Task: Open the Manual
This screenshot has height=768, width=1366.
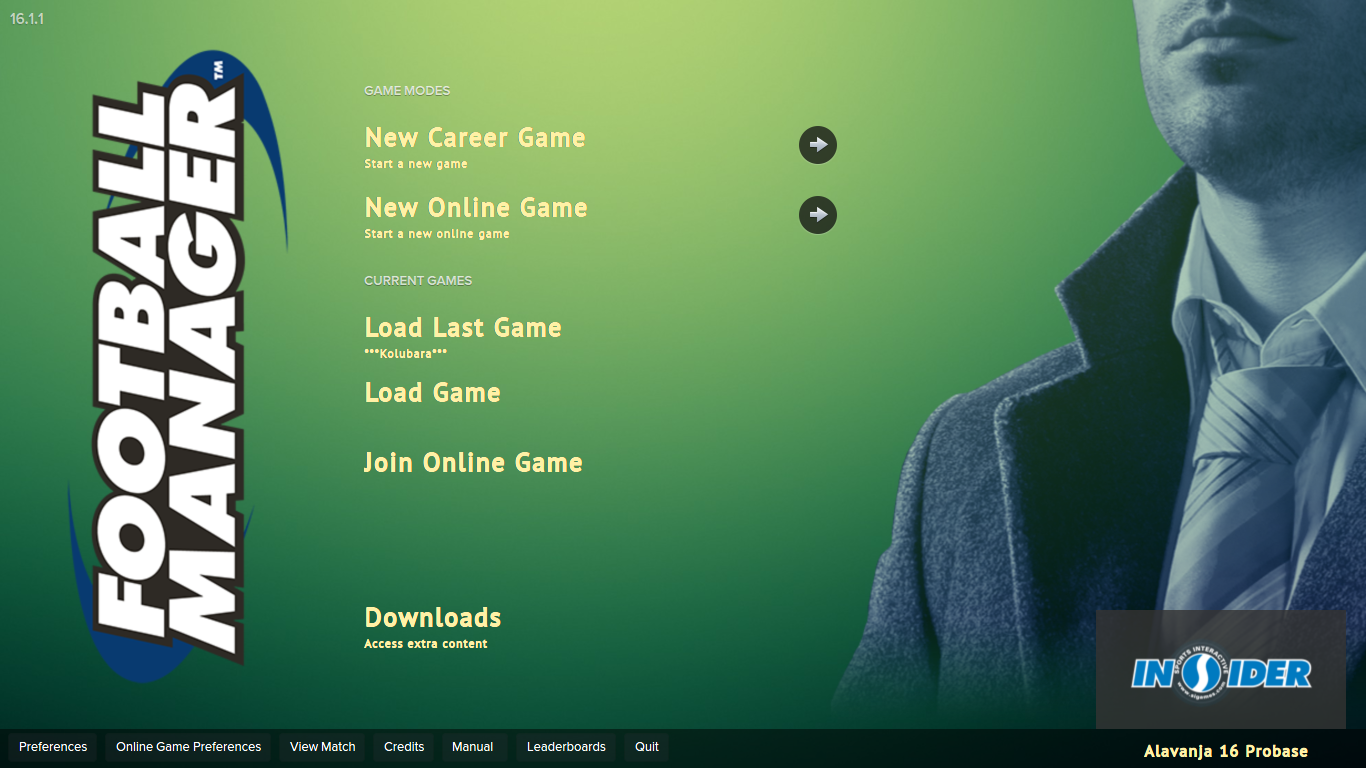Action: (473, 747)
